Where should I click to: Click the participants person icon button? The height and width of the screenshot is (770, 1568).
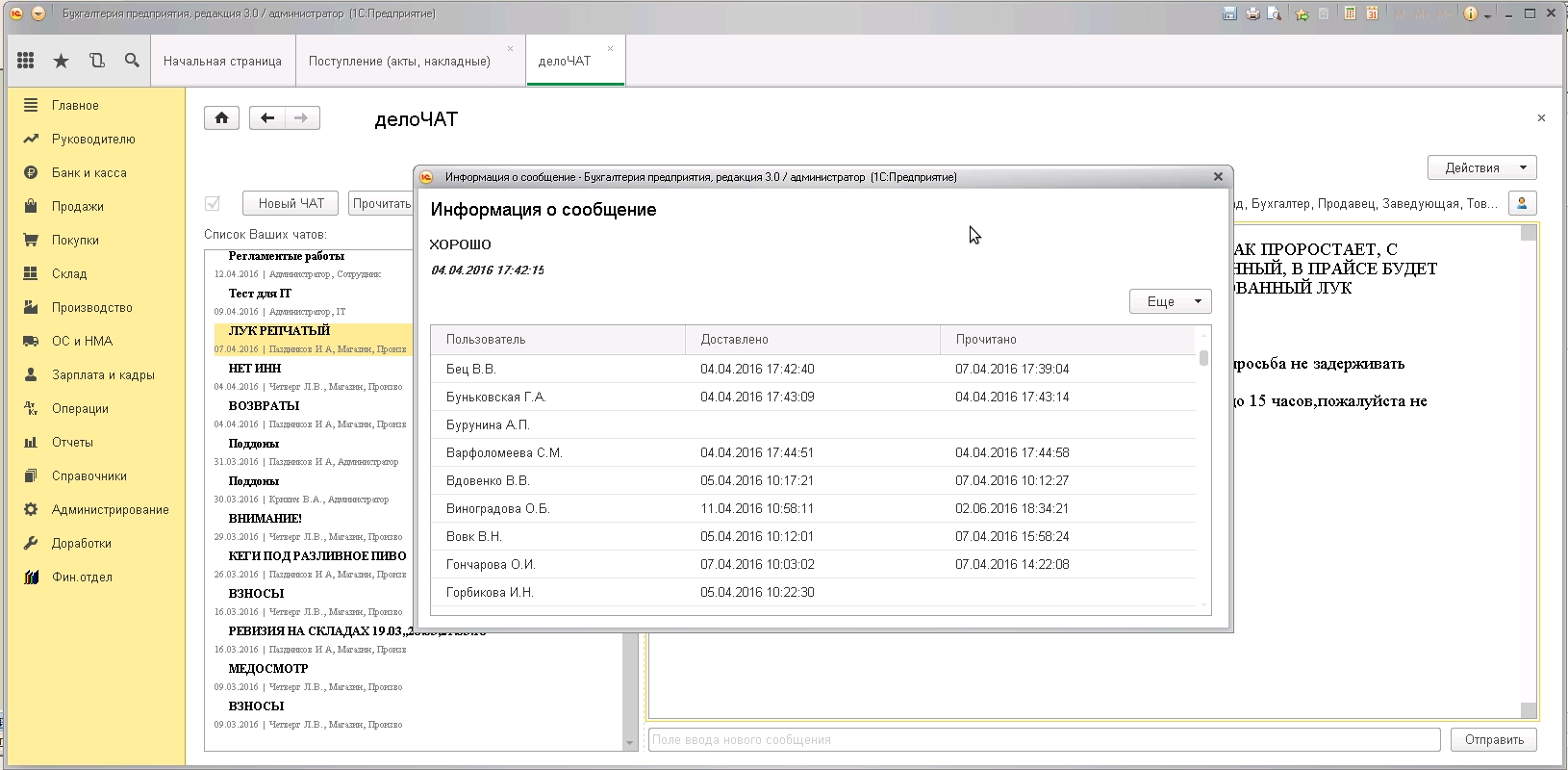1522,203
